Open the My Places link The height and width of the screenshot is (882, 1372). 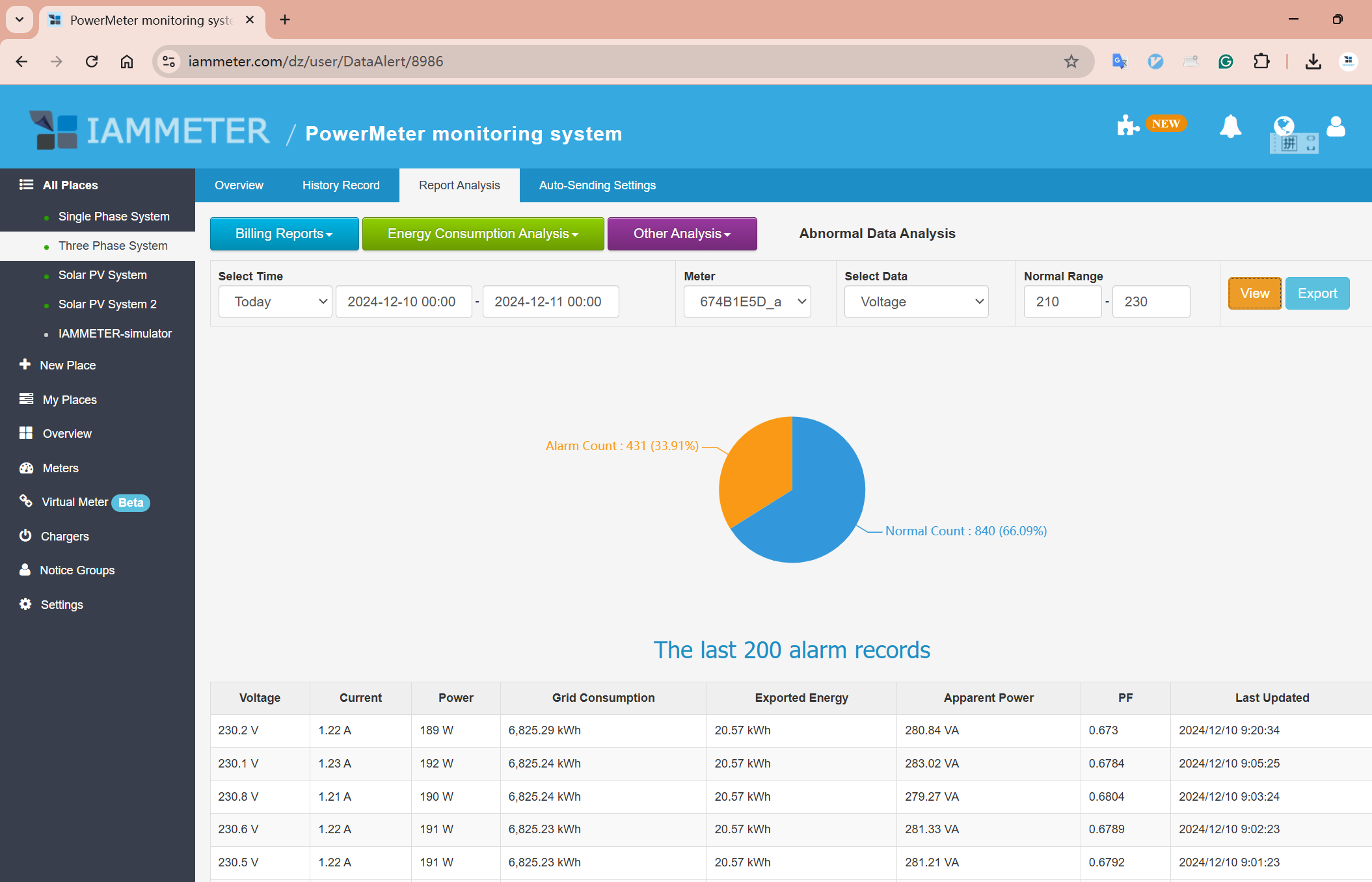tap(70, 399)
